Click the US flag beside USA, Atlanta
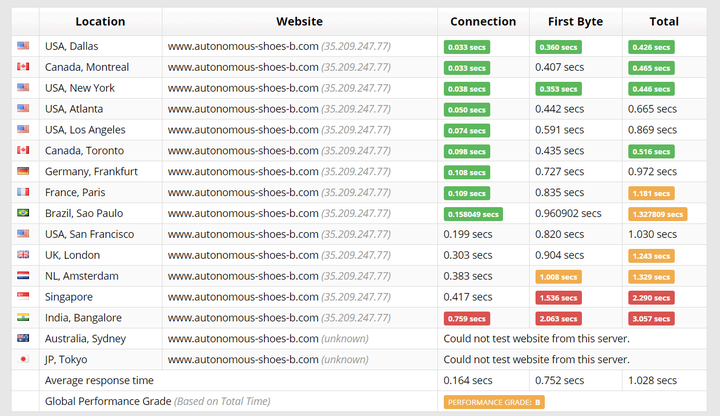The height and width of the screenshot is (416, 720). coord(23,108)
